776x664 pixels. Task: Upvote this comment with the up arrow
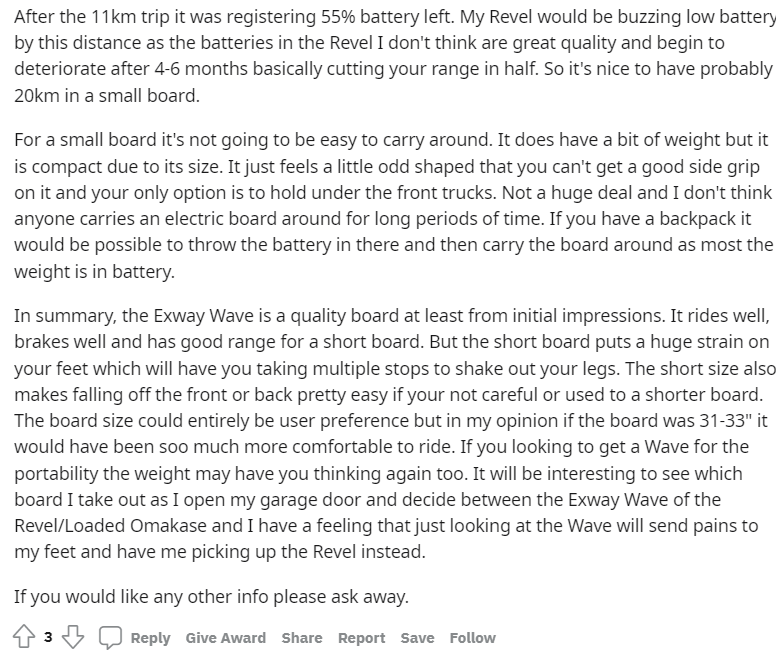tap(24, 637)
